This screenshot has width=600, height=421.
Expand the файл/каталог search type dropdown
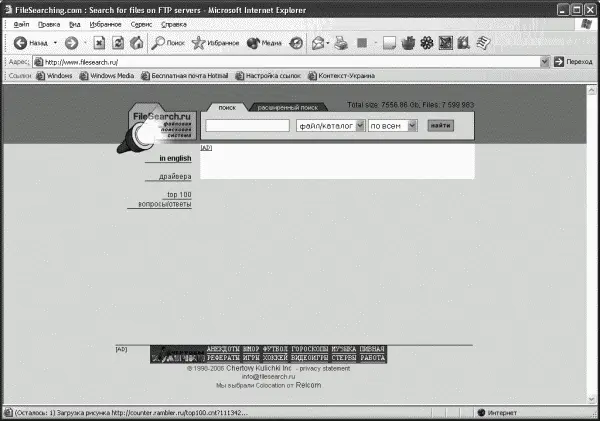coord(330,126)
